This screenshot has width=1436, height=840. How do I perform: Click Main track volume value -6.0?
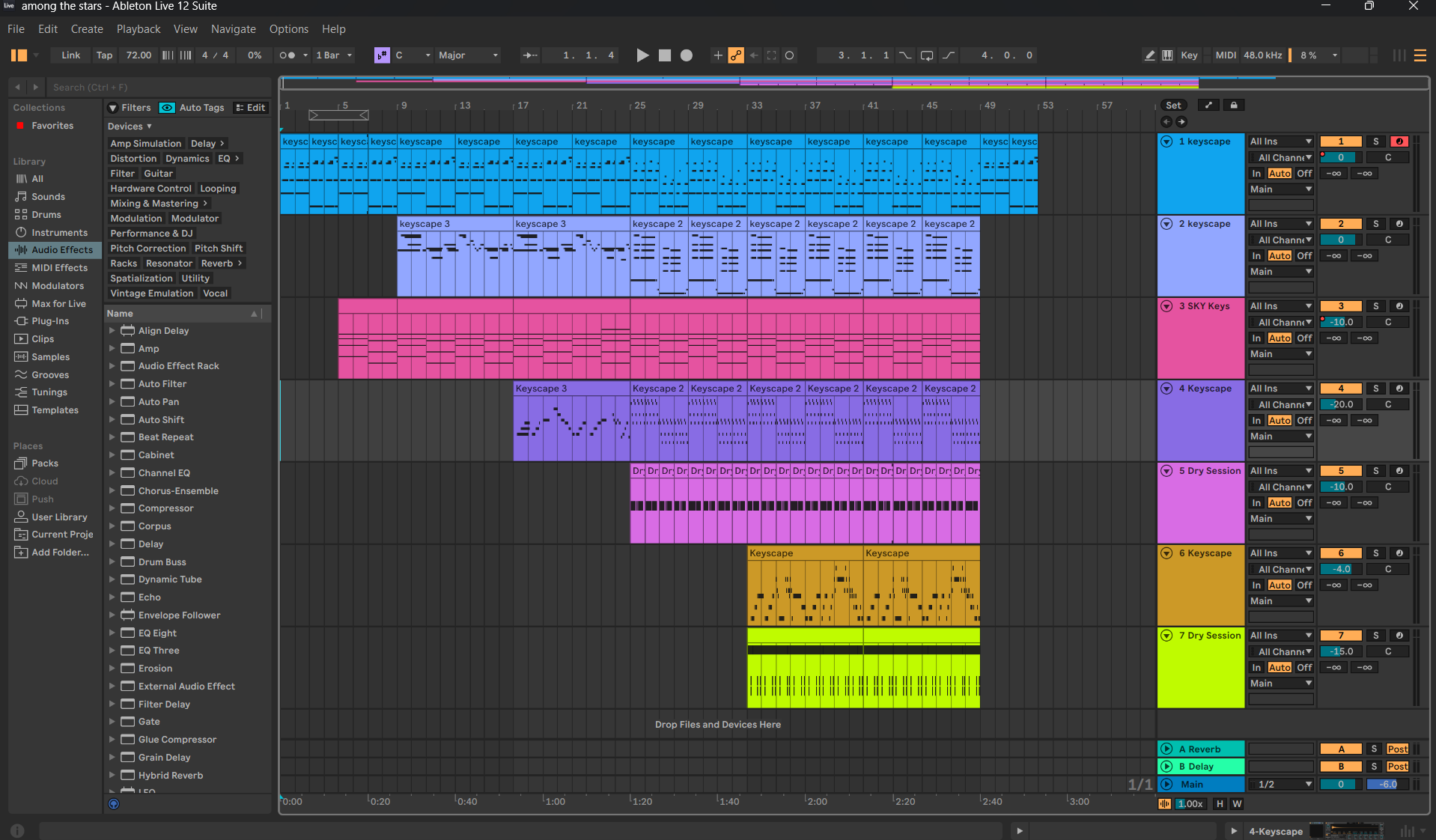(1387, 785)
